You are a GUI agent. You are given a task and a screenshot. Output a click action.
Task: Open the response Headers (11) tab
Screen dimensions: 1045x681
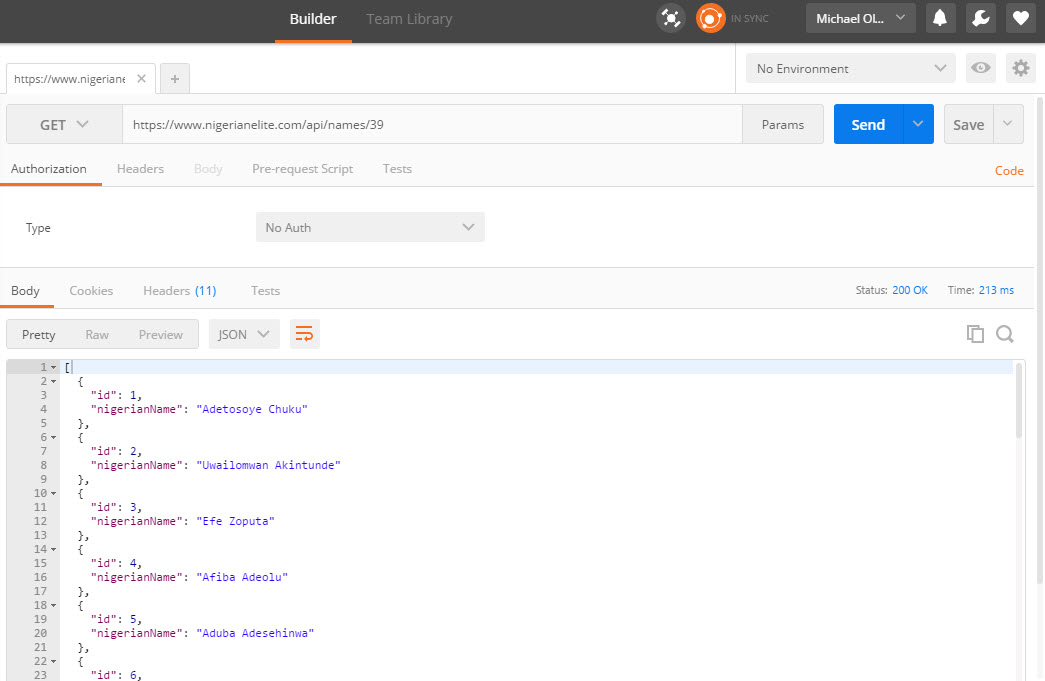pos(179,290)
